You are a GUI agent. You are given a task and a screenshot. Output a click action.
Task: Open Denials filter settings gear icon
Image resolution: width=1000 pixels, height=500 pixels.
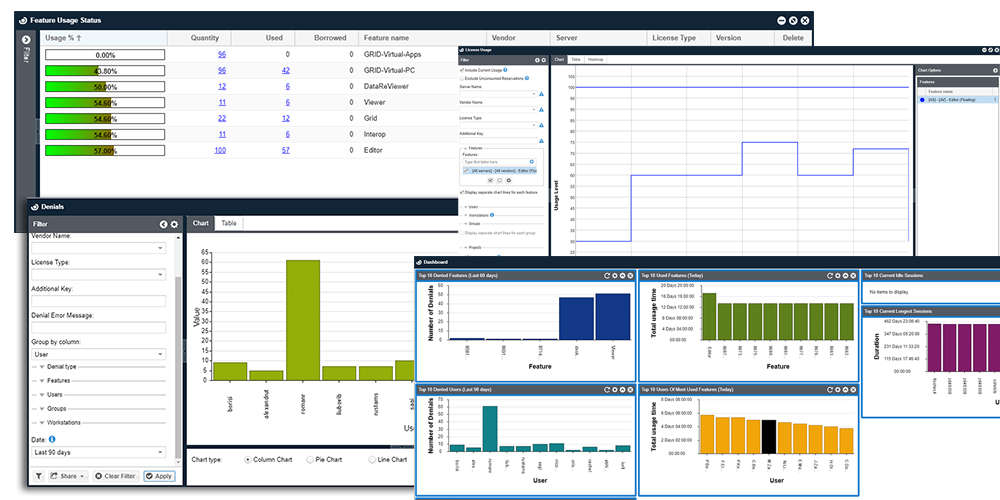point(174,224)
